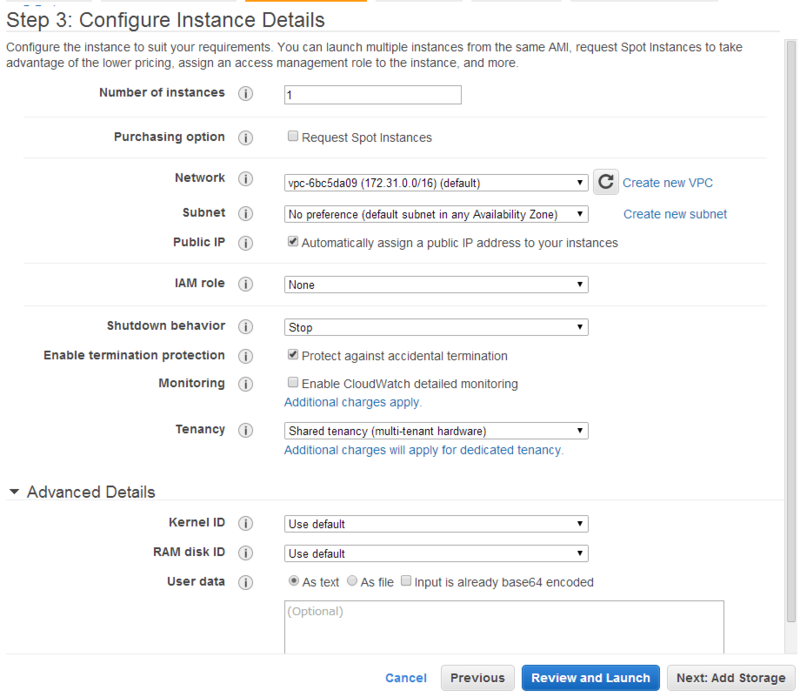Click the Number of instances input field

point(372,95)
